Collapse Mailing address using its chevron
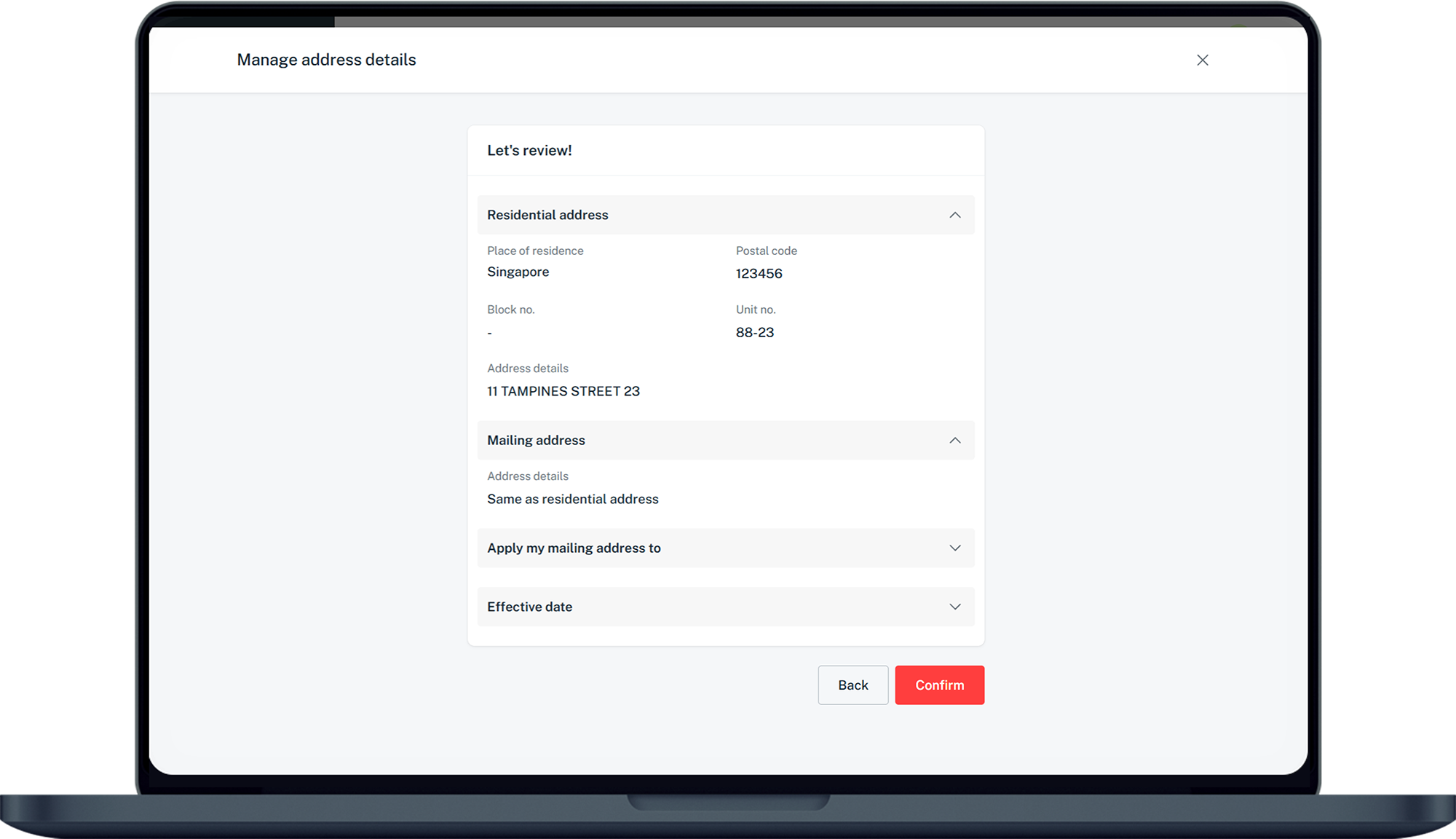1456x839 pixels. point(954,440)
